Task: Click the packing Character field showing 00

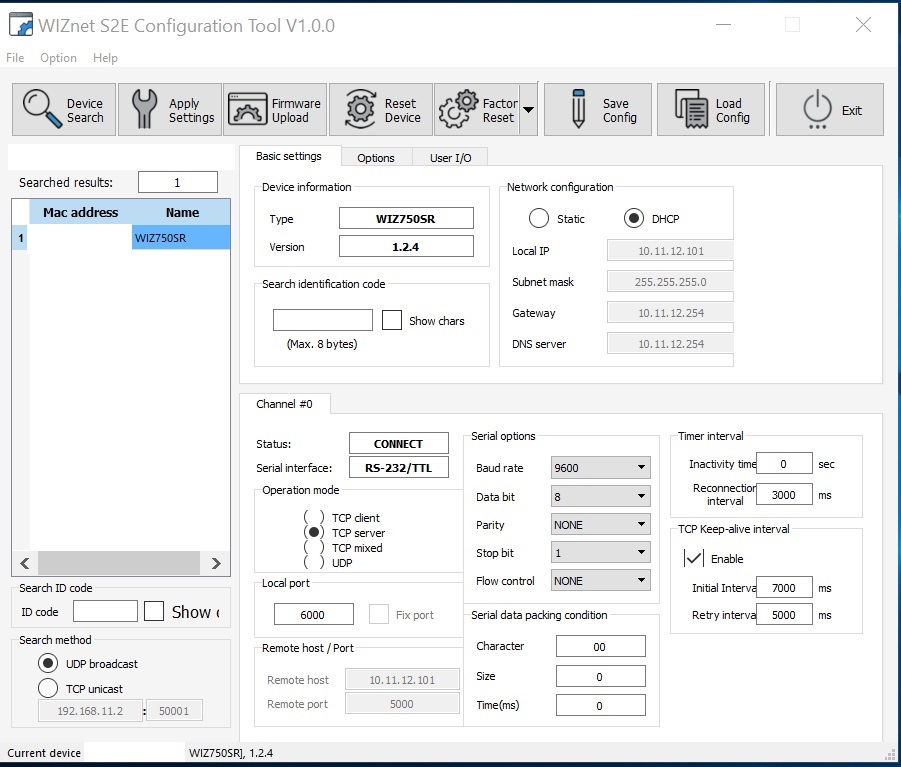Action: 600,646
